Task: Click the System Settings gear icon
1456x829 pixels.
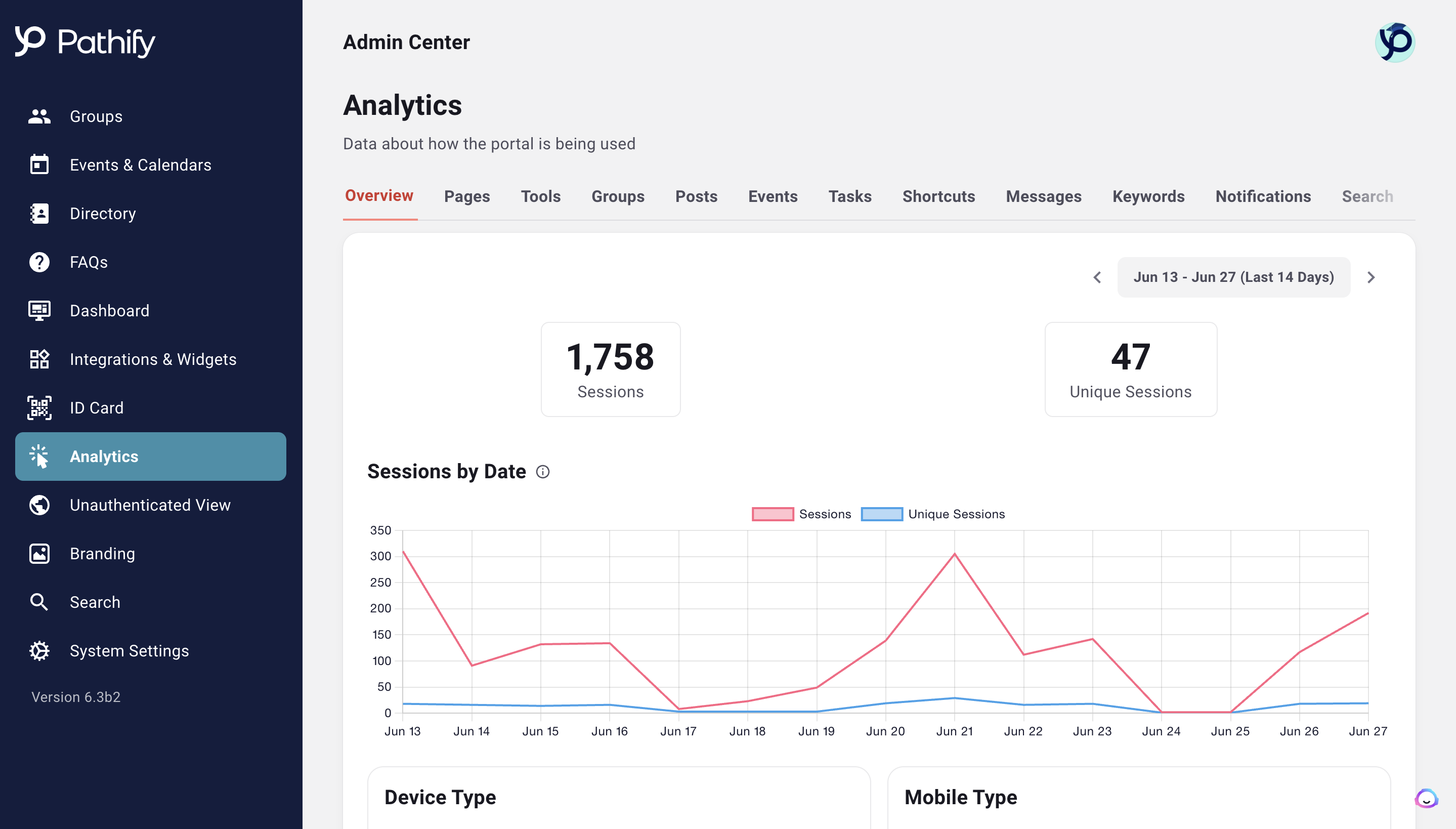Action: pyautogui.click(x=38, y=651)
